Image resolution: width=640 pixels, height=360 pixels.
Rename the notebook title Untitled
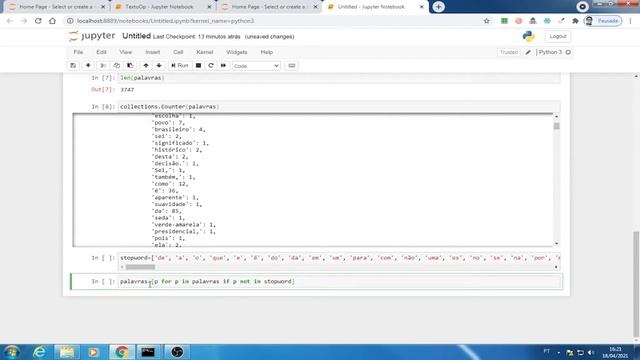coord(136,36)
